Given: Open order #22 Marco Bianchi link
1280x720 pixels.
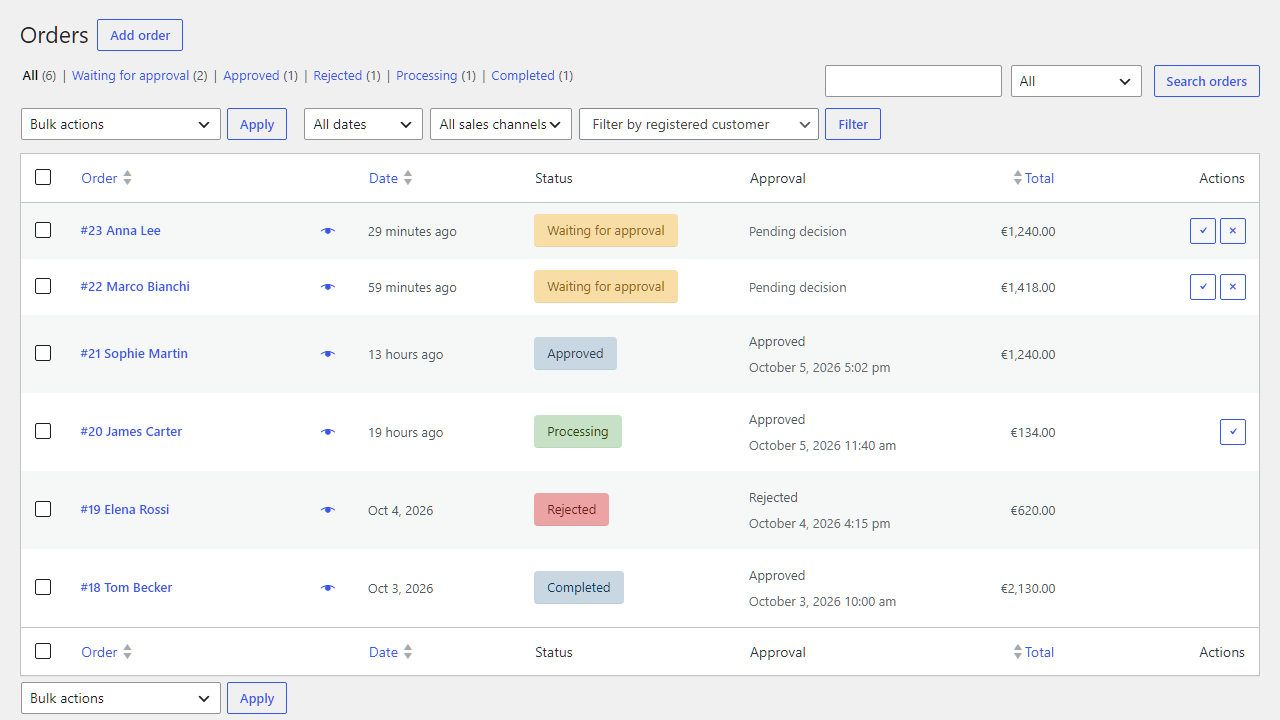Looking at the screenshot, I should tap(135, 286).
